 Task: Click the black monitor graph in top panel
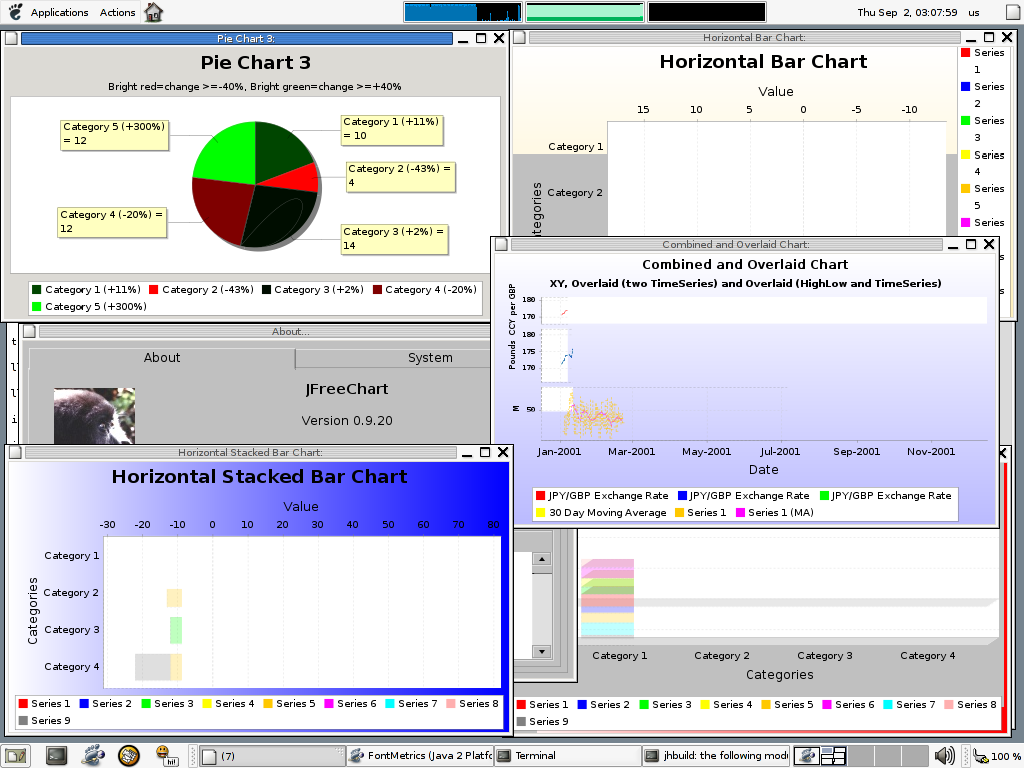tap(707, 12)
